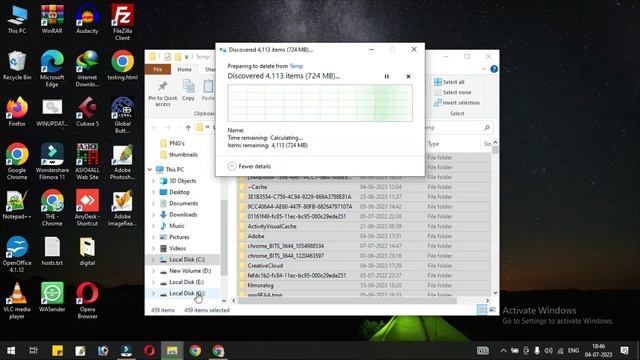Expand the Documents tree node
This screenshot has height=360, width=640.
pyautogui.click(x=154, y=203)
